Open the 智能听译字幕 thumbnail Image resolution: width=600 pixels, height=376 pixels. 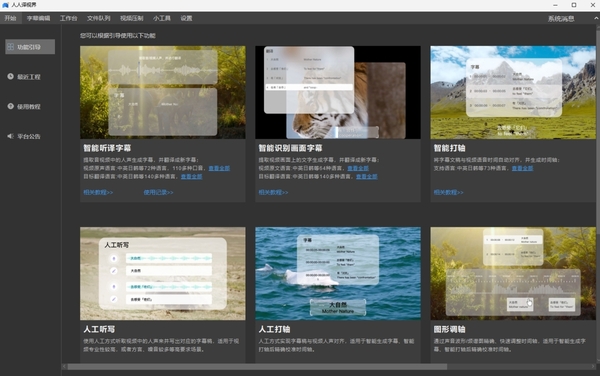click(x=163, y=92)
